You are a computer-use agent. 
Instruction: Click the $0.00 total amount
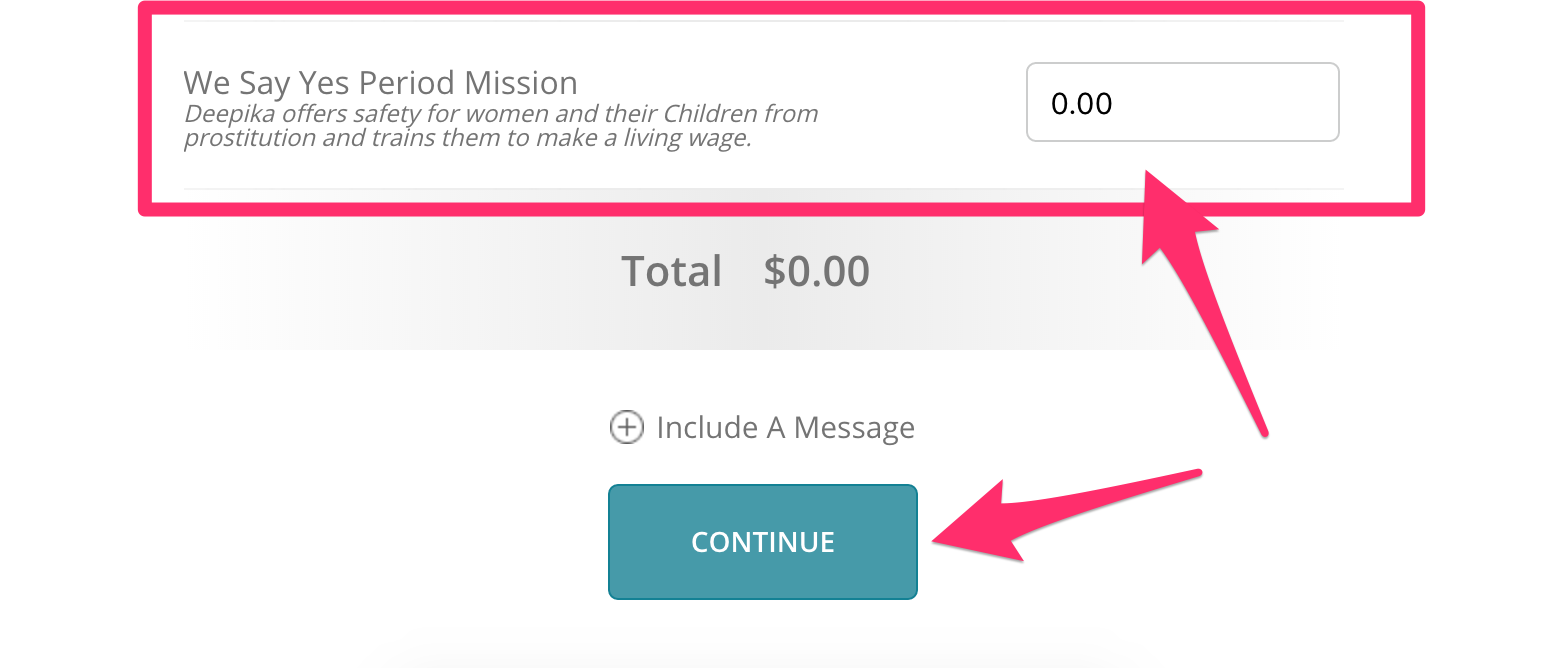coord(816,271)
